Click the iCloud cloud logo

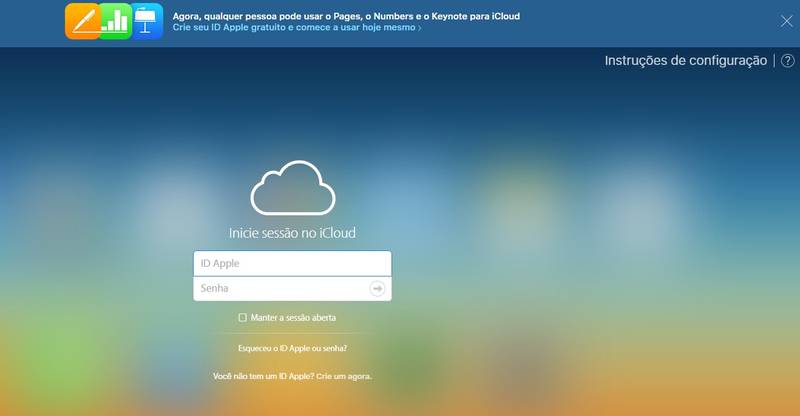293,187
